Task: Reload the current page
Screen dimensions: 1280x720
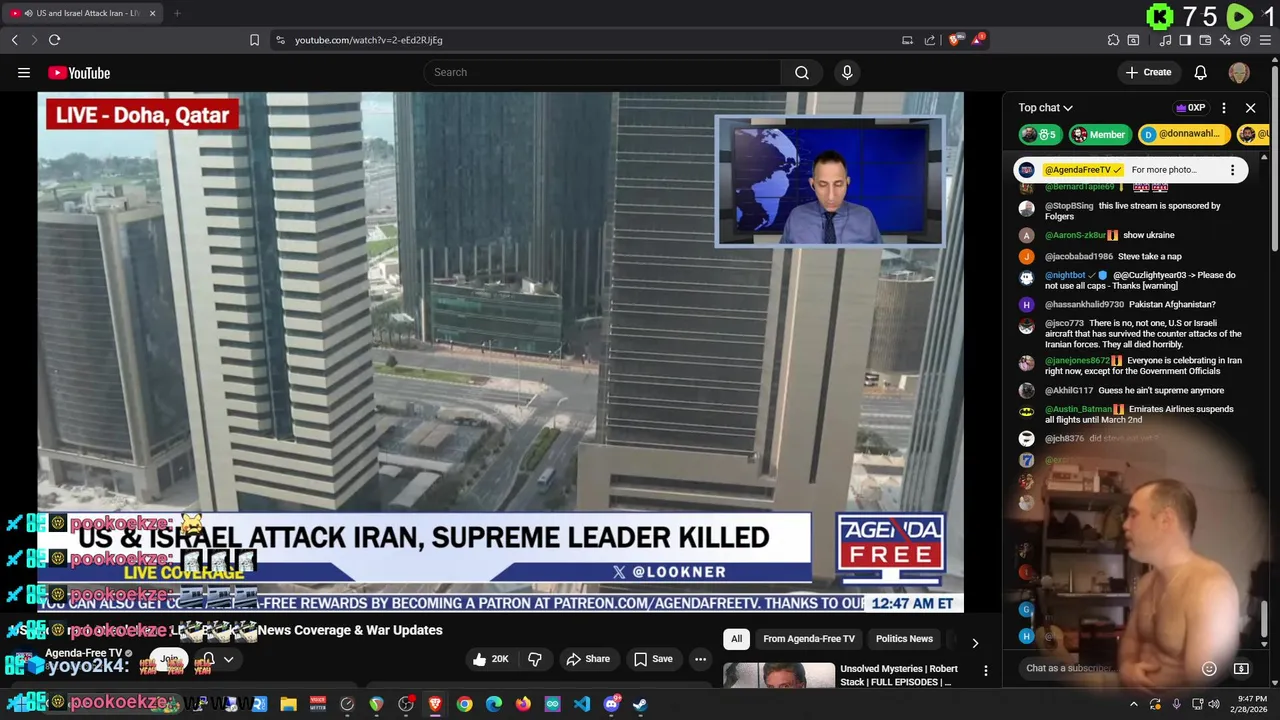Action: tap(54, 40)
